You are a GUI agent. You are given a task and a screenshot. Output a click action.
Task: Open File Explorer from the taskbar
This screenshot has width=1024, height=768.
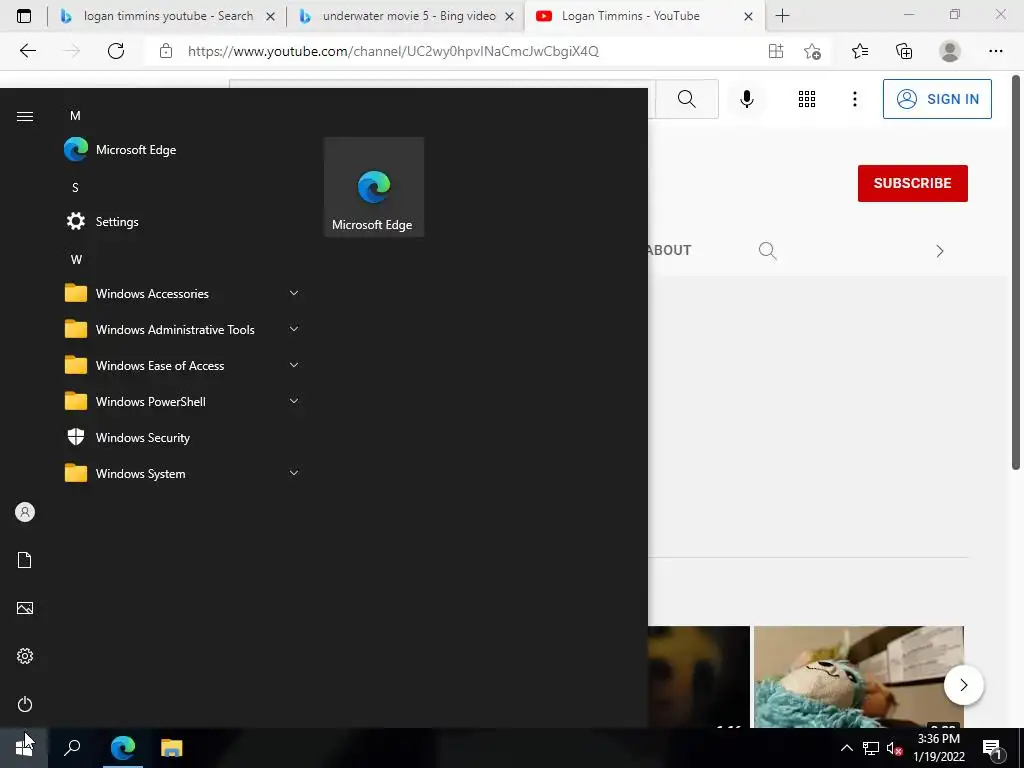[172, 748]
